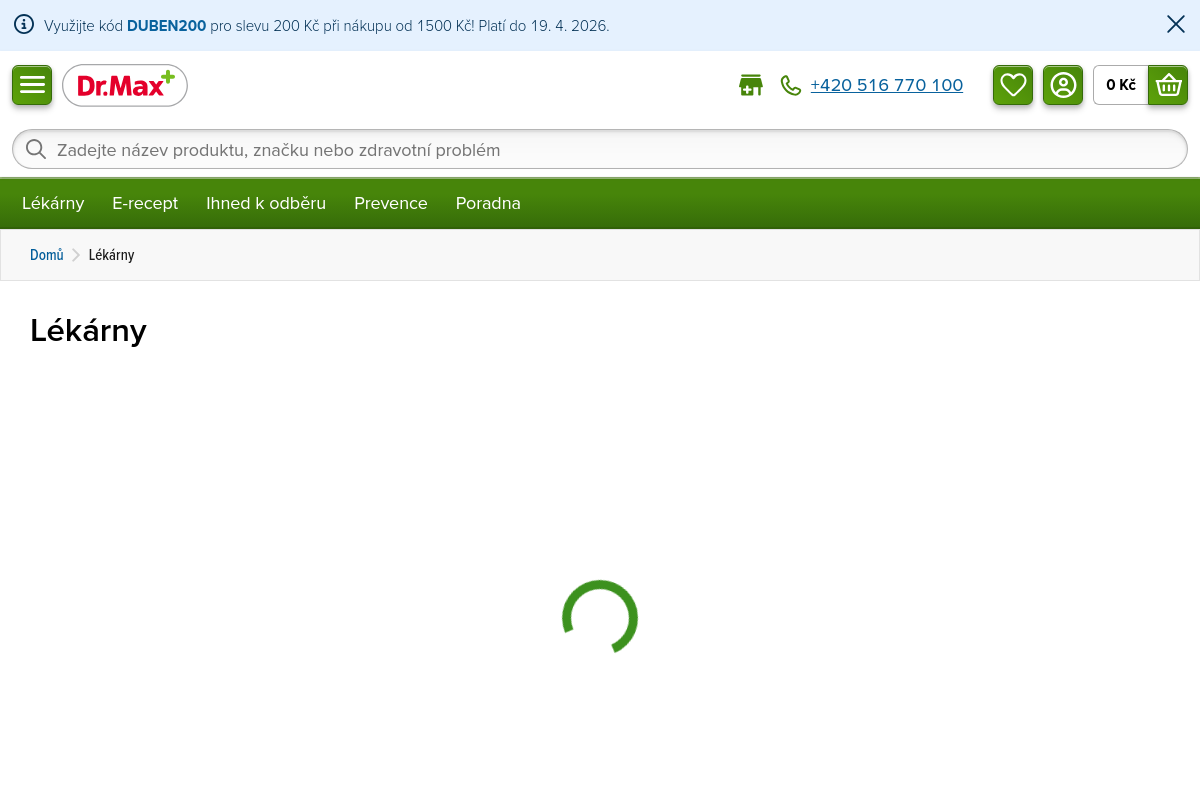Open the hamburger main menu
The image size is (1200, 800).
coord(32,85)
